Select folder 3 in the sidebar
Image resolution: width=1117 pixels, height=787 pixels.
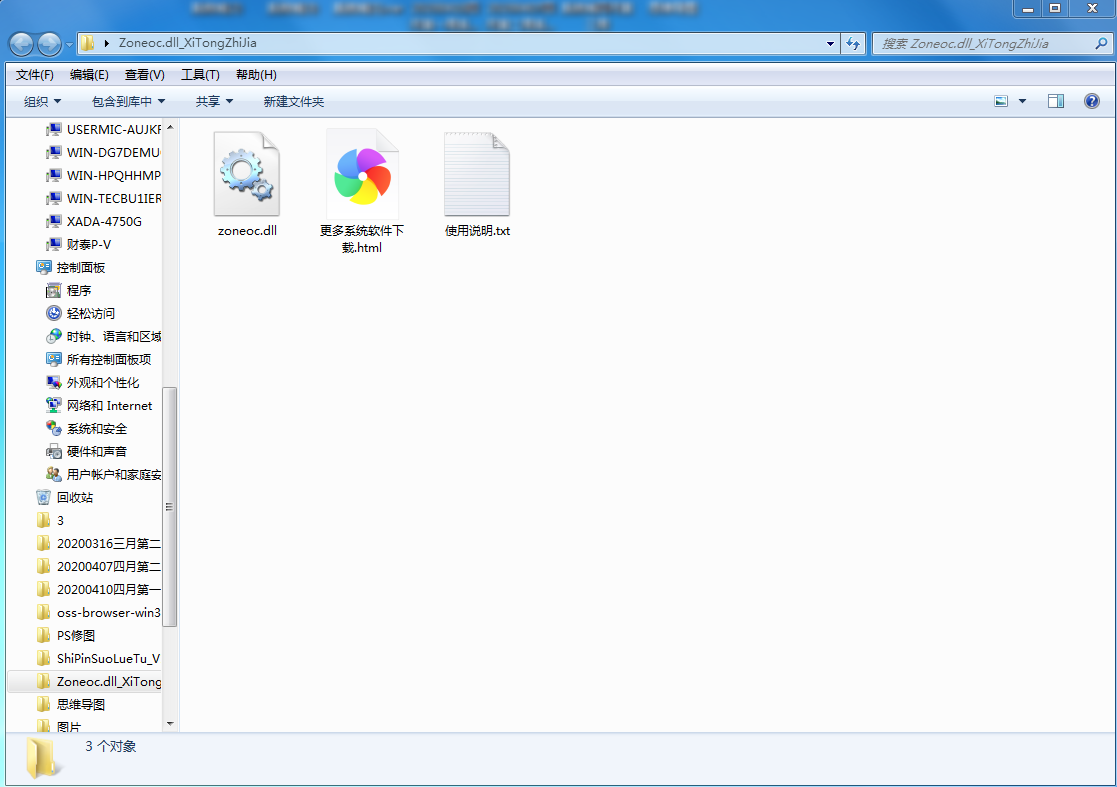pos(60,521)
